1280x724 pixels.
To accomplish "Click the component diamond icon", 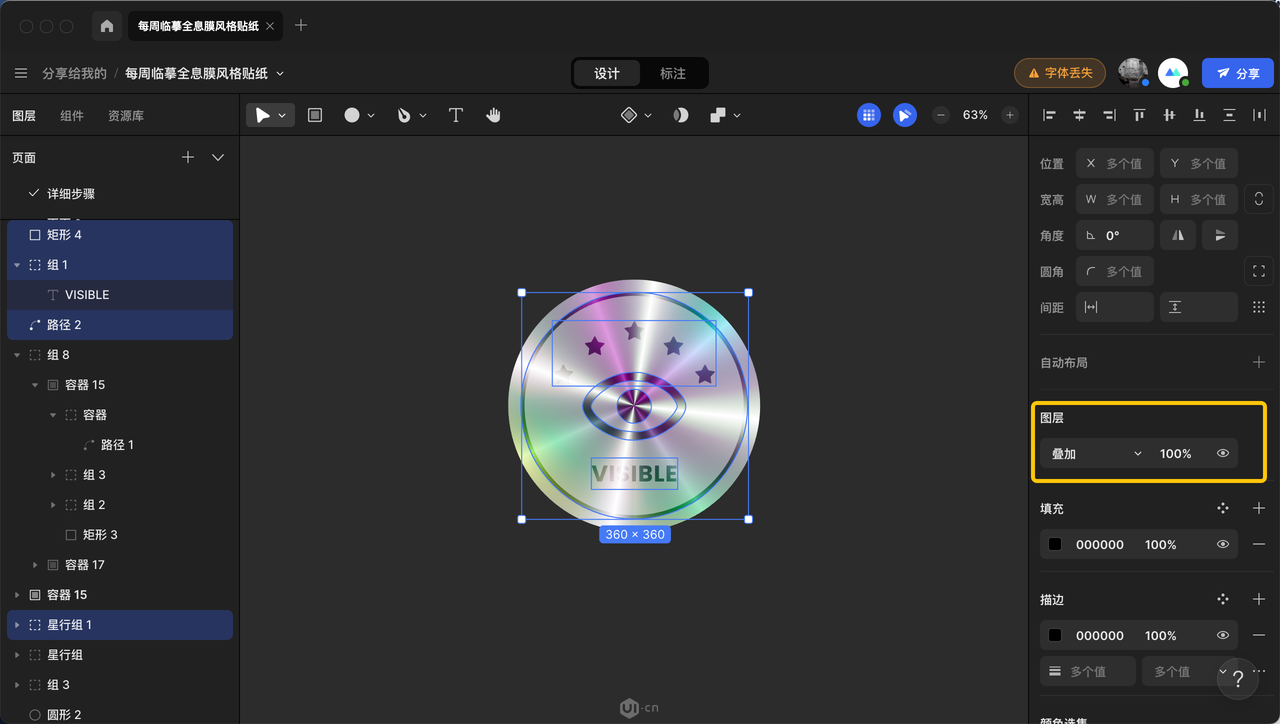I will [628, 115].
